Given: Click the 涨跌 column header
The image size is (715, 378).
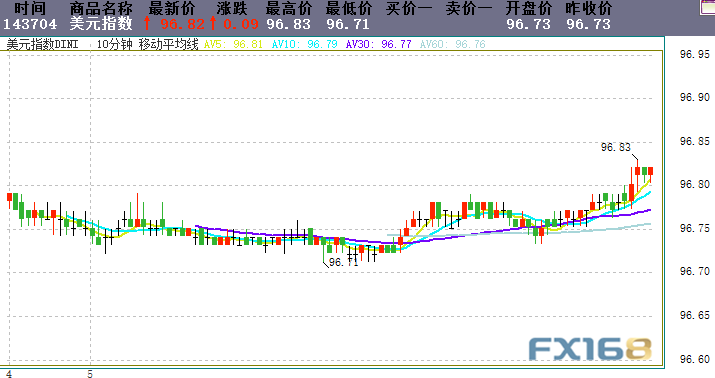Looking at the screenshot, I should tap(232, 8).
